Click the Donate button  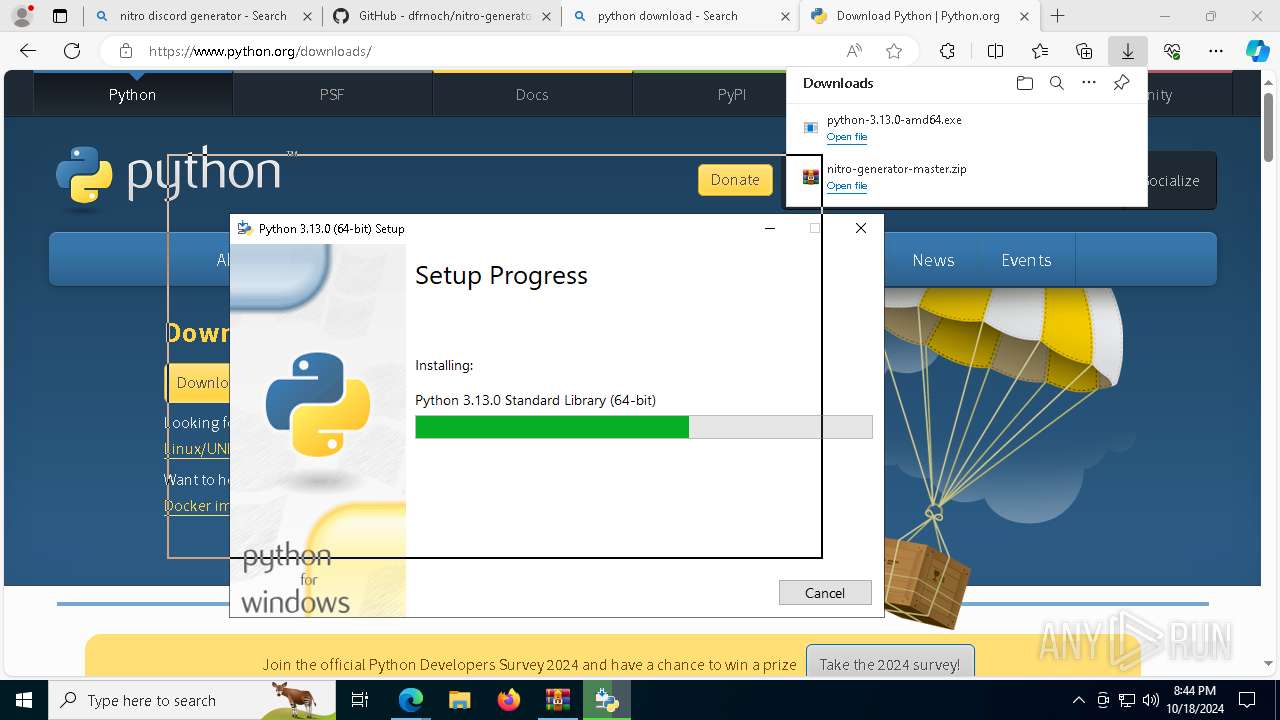[x=735, y=180]
